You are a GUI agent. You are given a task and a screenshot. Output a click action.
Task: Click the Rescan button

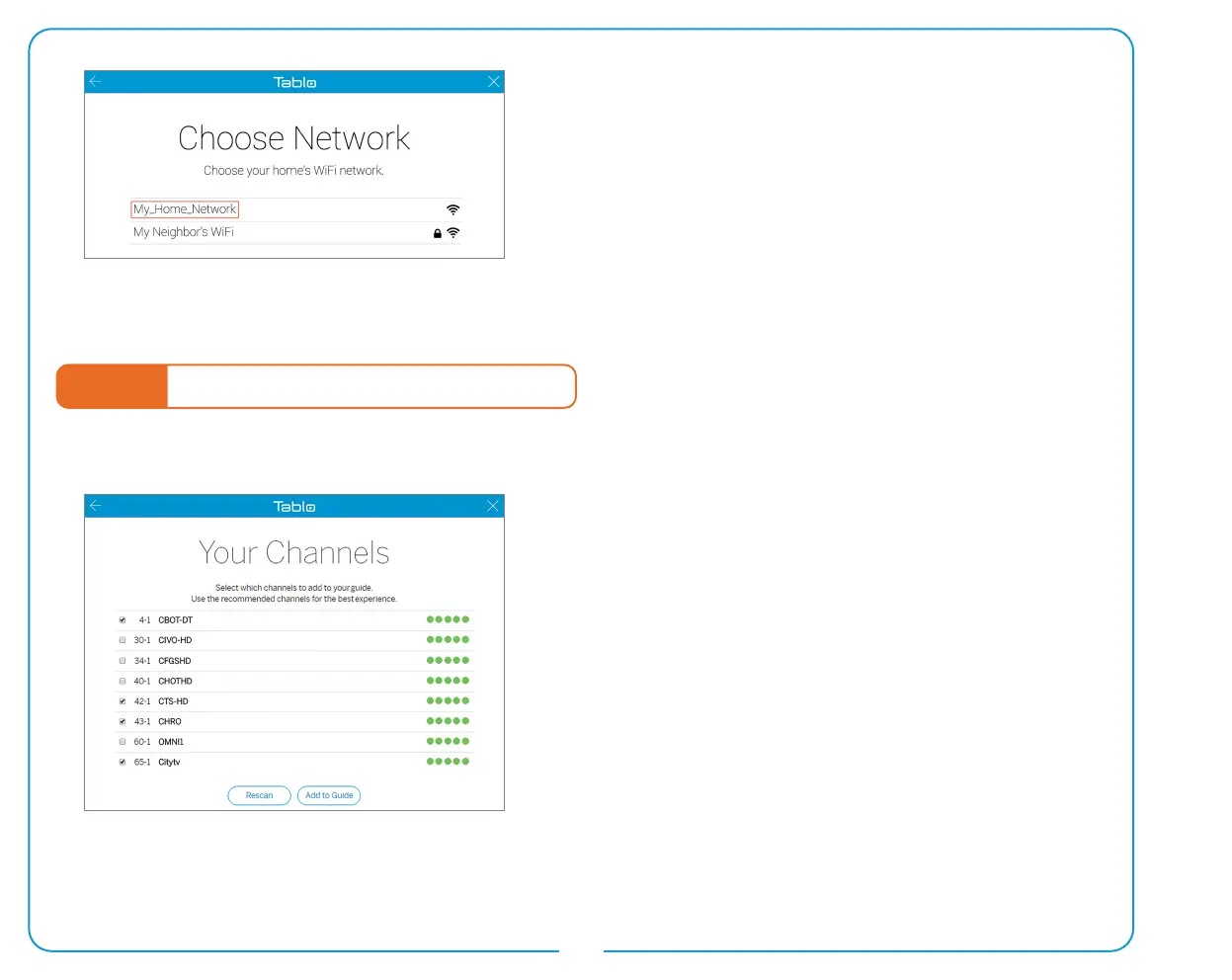[x=259, y=795]
